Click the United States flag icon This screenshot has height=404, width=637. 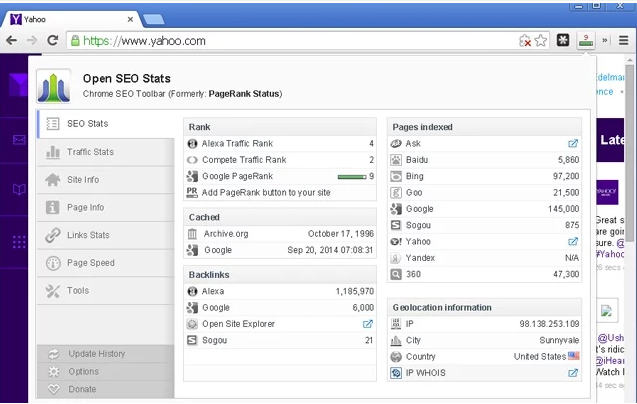pyautogui.click(x=574, y=356)
